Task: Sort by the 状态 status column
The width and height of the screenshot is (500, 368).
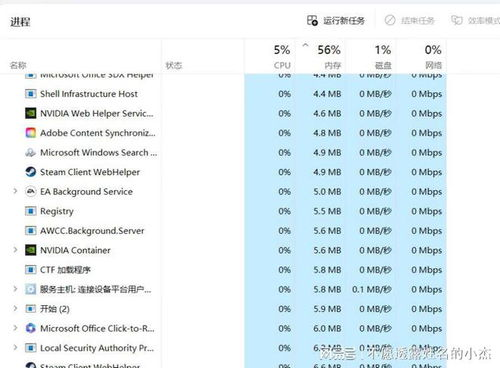Action: click(x=174, y=65)
